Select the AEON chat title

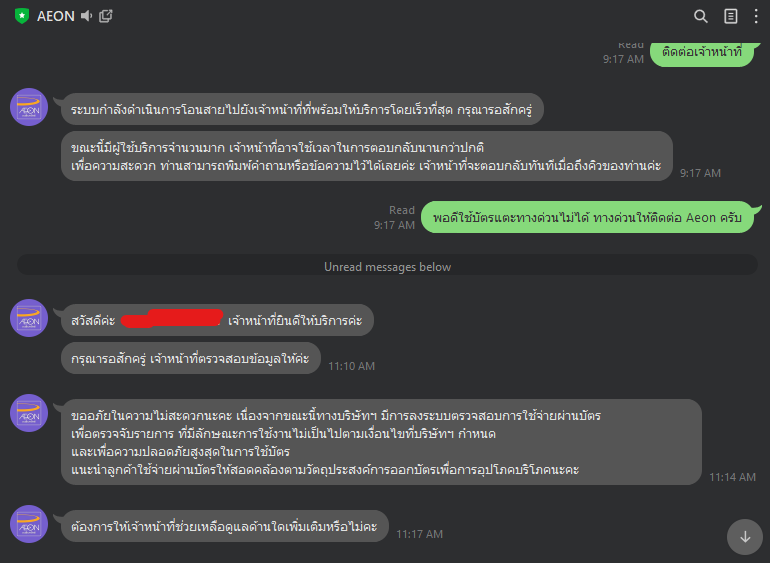coord(55,16)
